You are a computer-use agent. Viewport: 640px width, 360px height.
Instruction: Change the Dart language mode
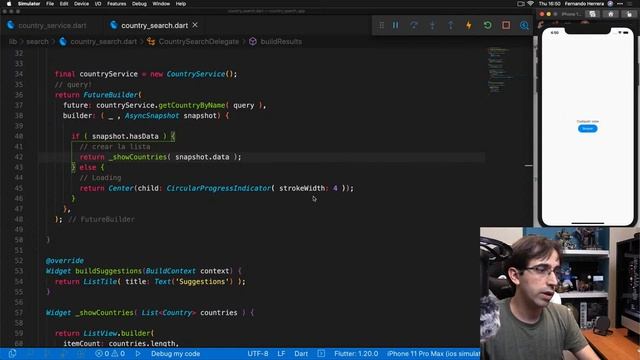tap(301, 354)
